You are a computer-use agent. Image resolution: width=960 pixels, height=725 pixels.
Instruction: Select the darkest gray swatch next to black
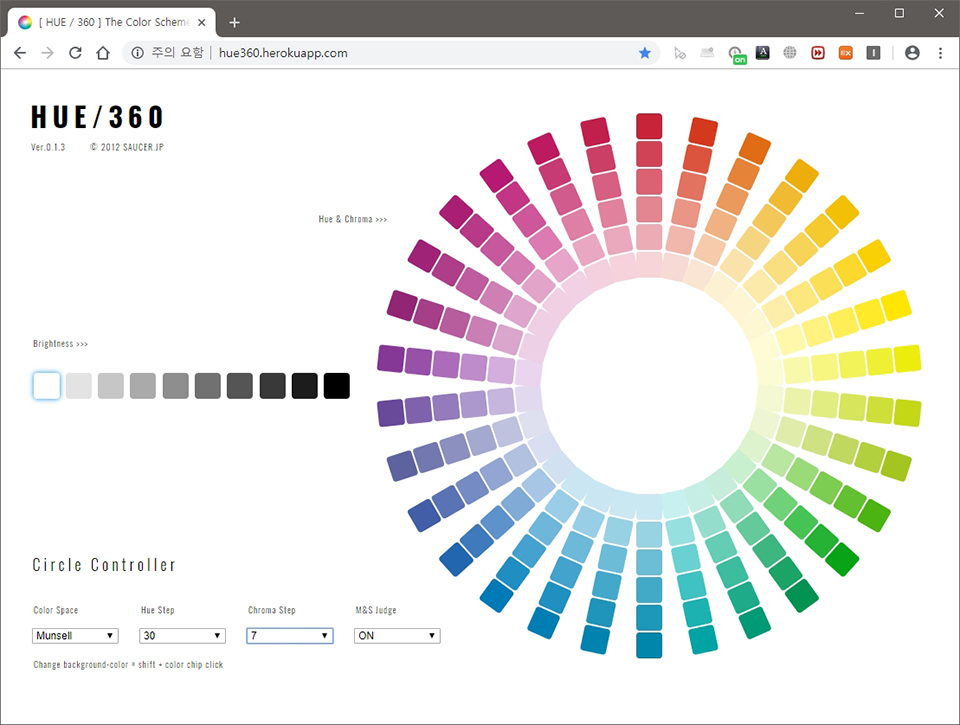point(304,386)
